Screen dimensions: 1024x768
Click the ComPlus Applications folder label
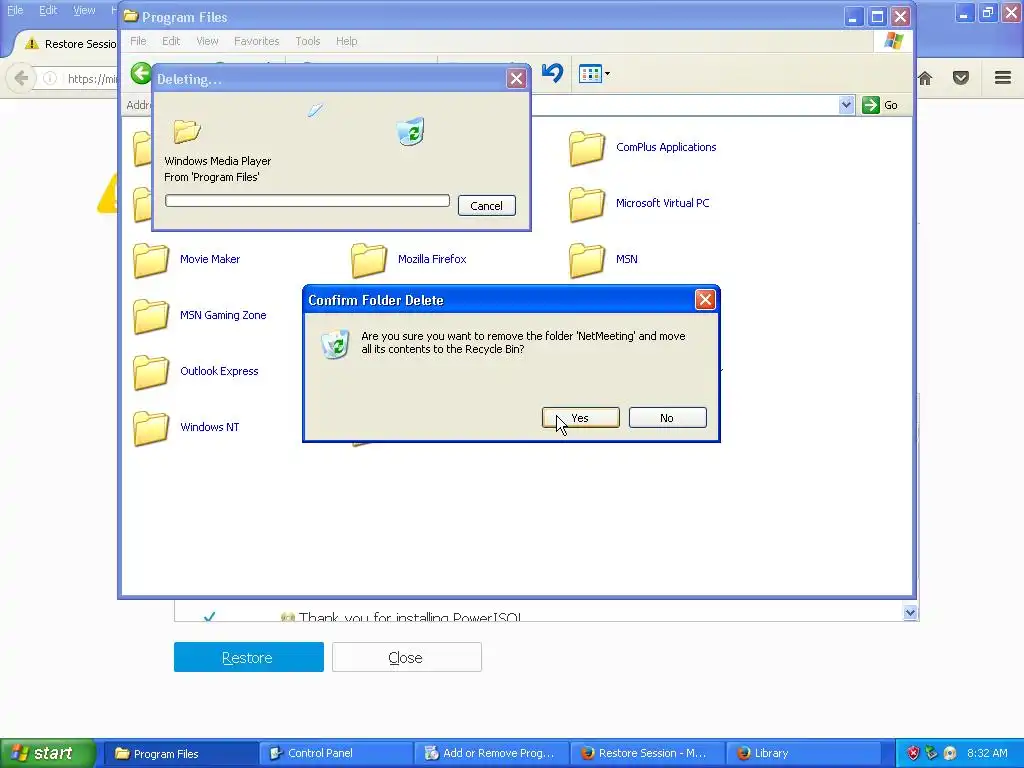point(666,147)
